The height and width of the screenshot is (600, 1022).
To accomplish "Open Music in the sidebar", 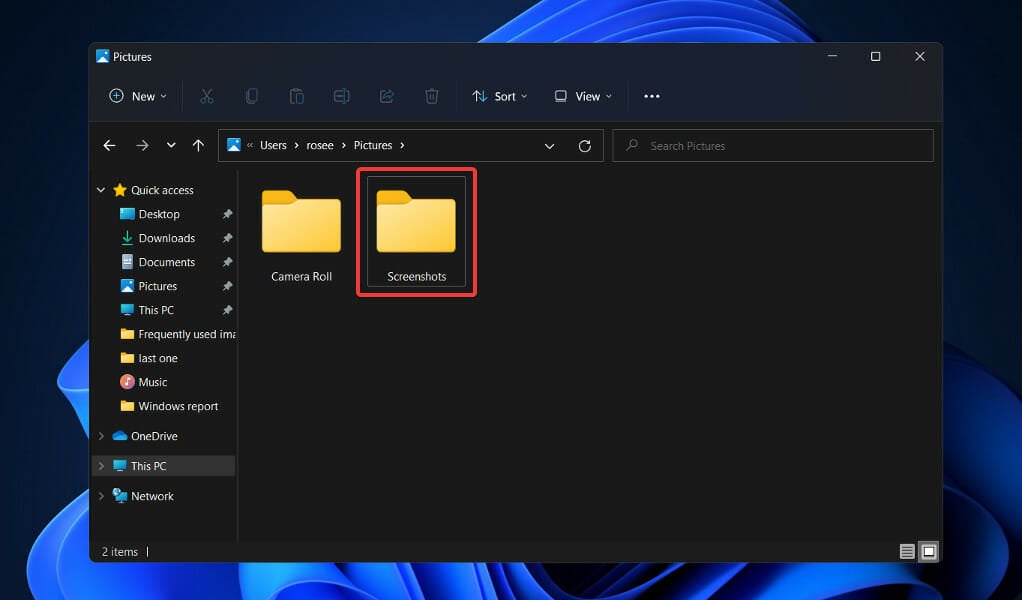I will pos(153,382).
